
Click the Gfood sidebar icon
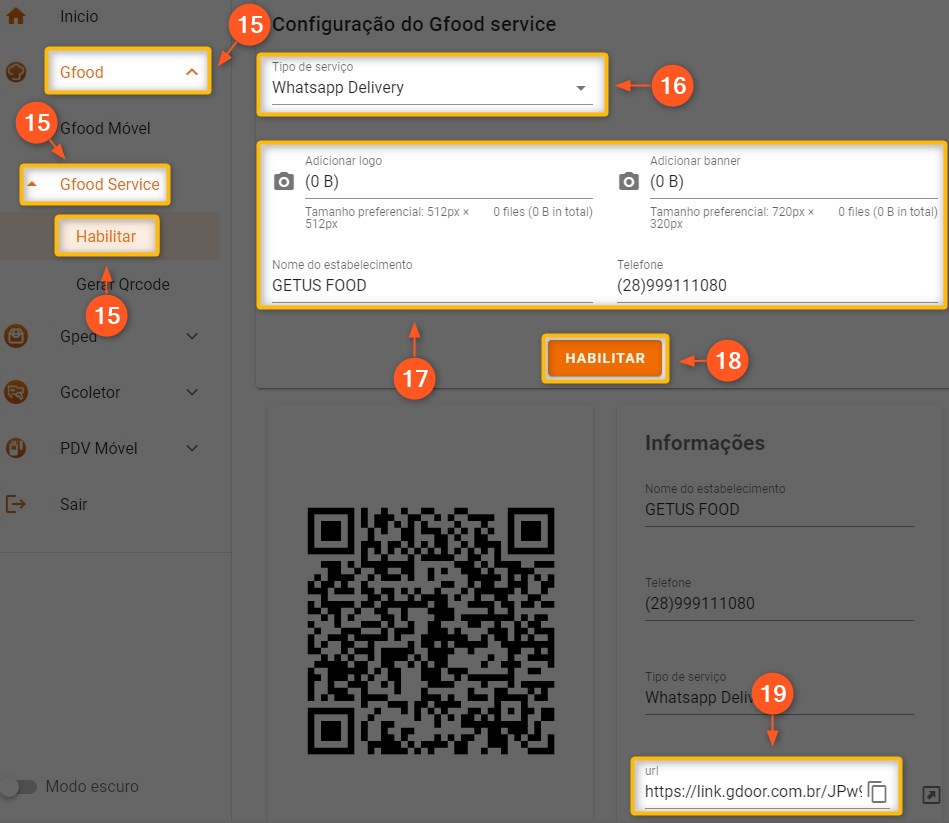pyautogui.click(x=16, y=72)
